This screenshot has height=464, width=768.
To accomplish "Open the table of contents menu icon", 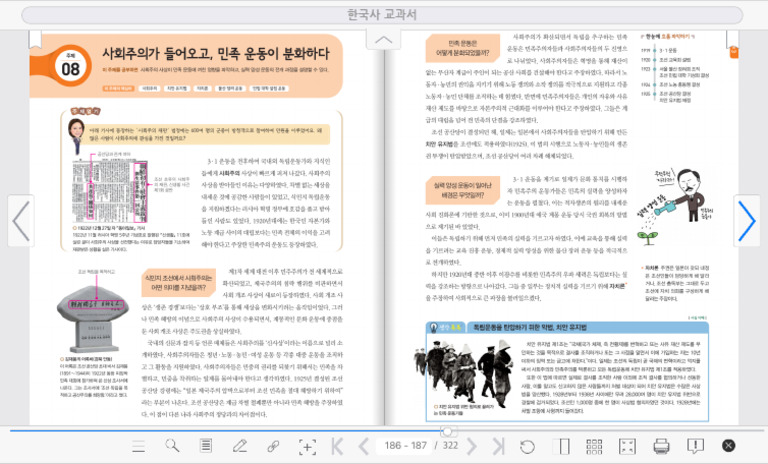I will point(139,446).
